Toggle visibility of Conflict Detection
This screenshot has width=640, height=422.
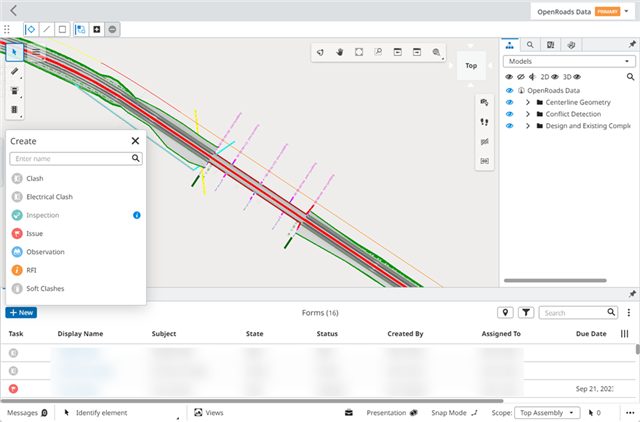pyautogui.click(x=509, y=114)
